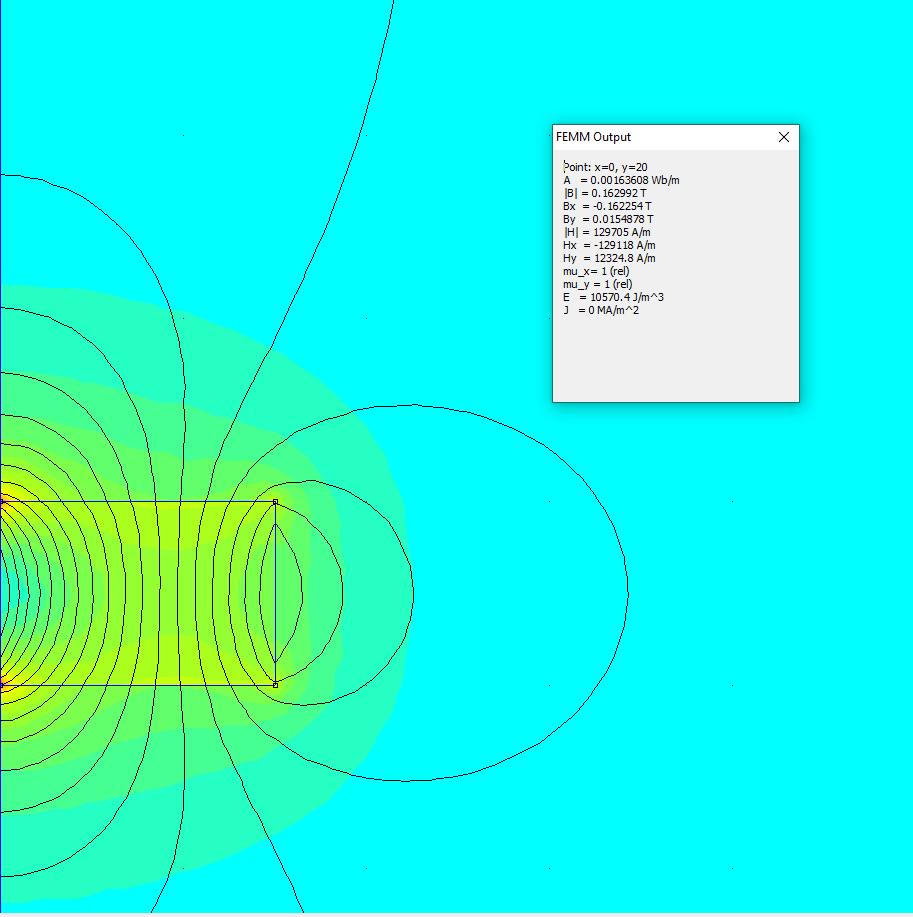Click the 'Bx = -0.162254 T' line
The image size is (913, 917).
click(x=607, y=206)
